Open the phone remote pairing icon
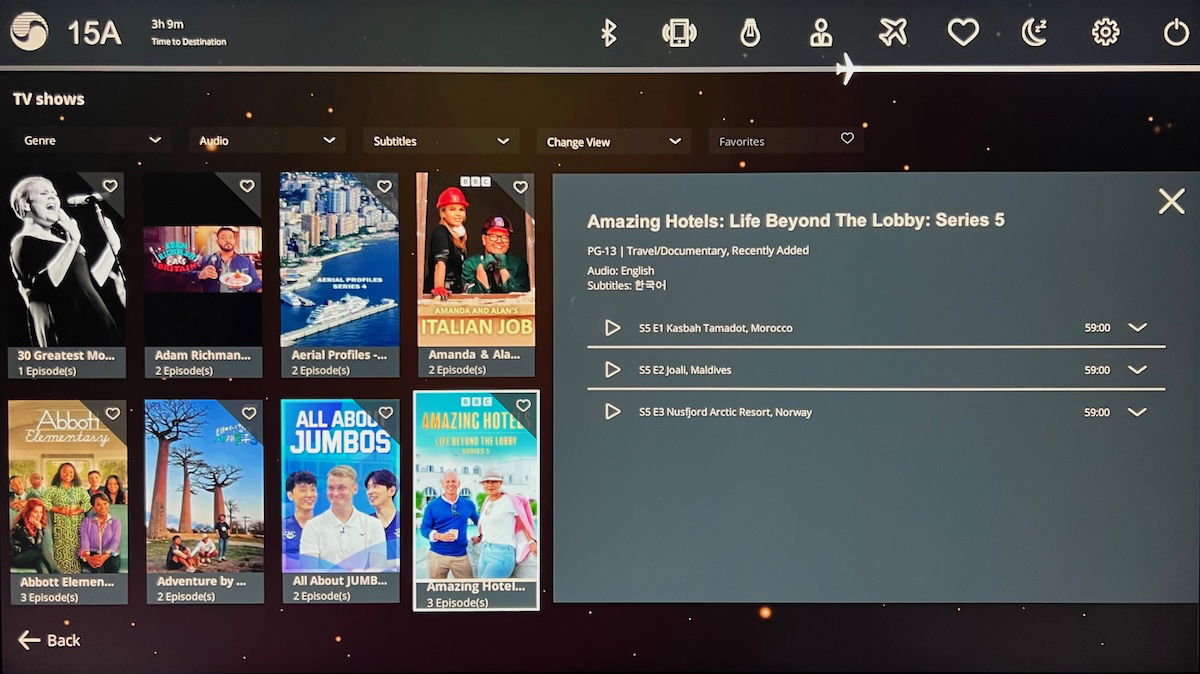Image resolution: width=1200 pixels, height=674 pixels. coord(679,33)
